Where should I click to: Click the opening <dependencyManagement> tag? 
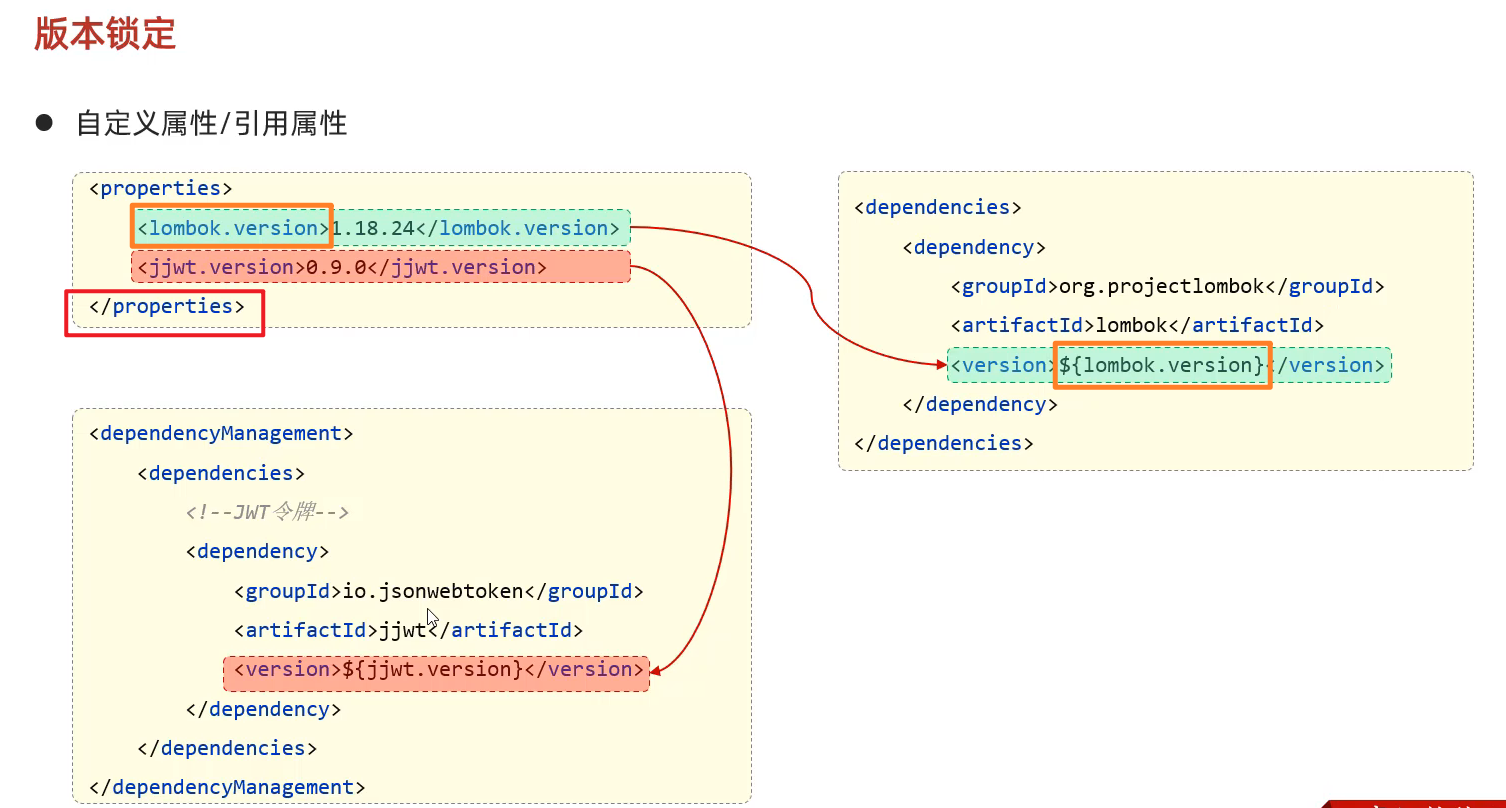221,434
